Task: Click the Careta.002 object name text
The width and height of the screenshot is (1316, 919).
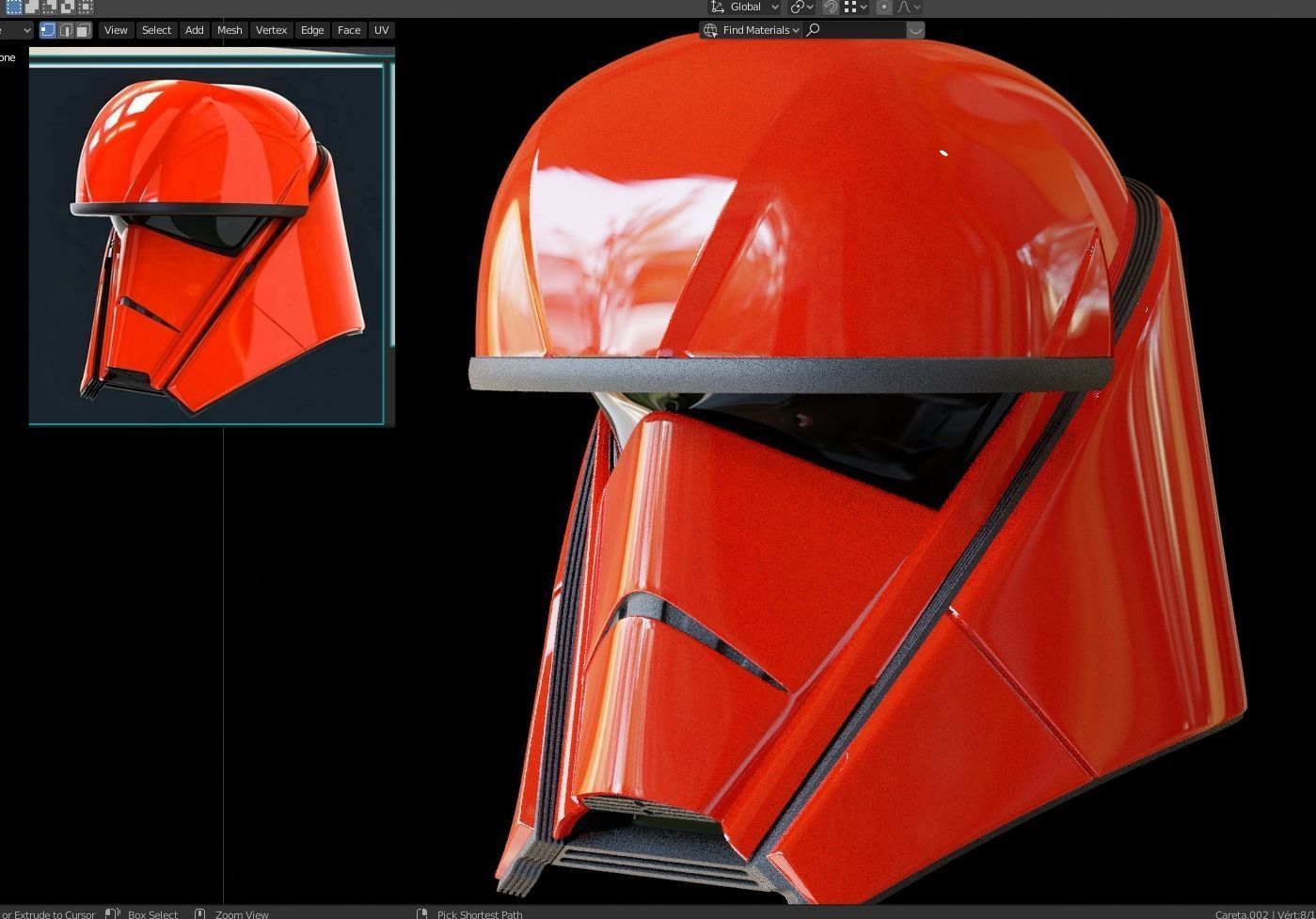Action: (1242, 914)
